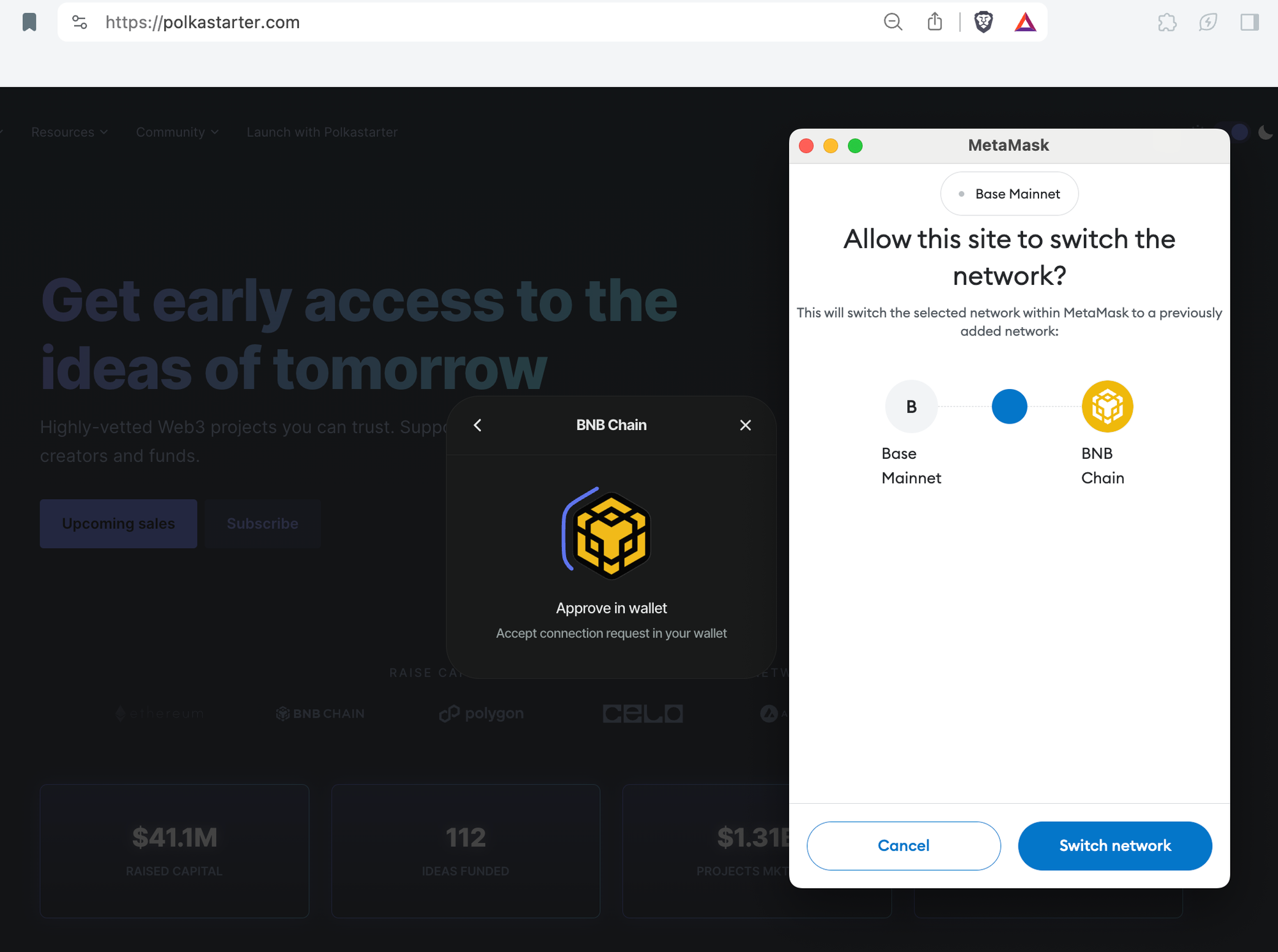Open Launch with Polkastarter link
Screen dimensions: 1278x952
coord(322,132)
